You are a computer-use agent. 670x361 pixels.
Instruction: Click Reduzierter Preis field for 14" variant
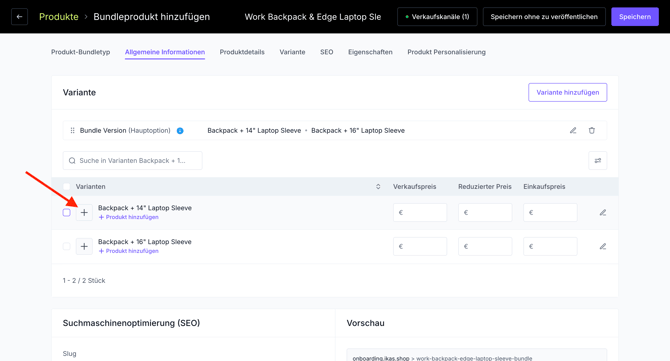(x=485, y=212)
